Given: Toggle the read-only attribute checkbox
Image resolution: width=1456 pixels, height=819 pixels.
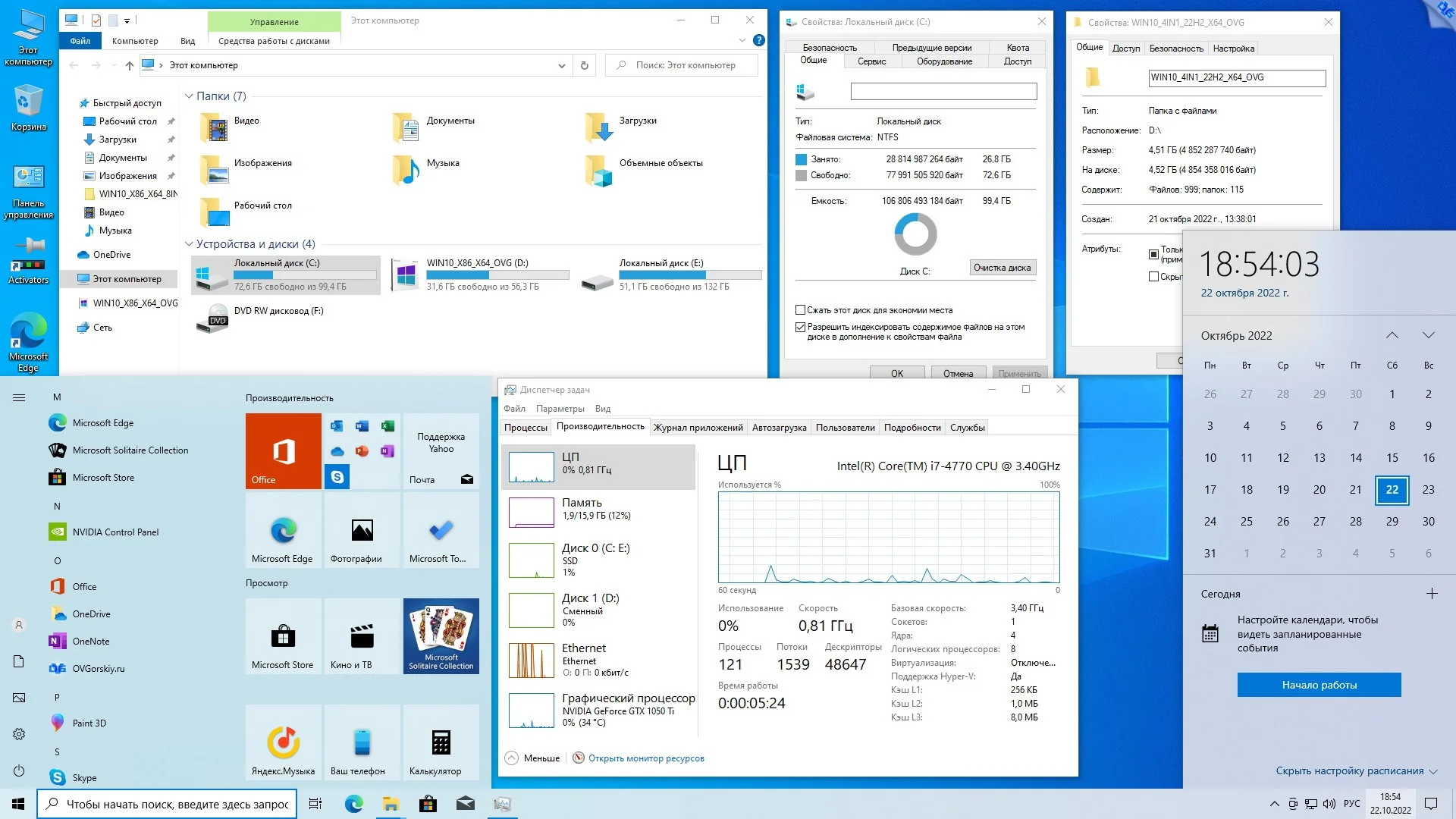Looking at the screenshot, I should tap(1153, 254).
